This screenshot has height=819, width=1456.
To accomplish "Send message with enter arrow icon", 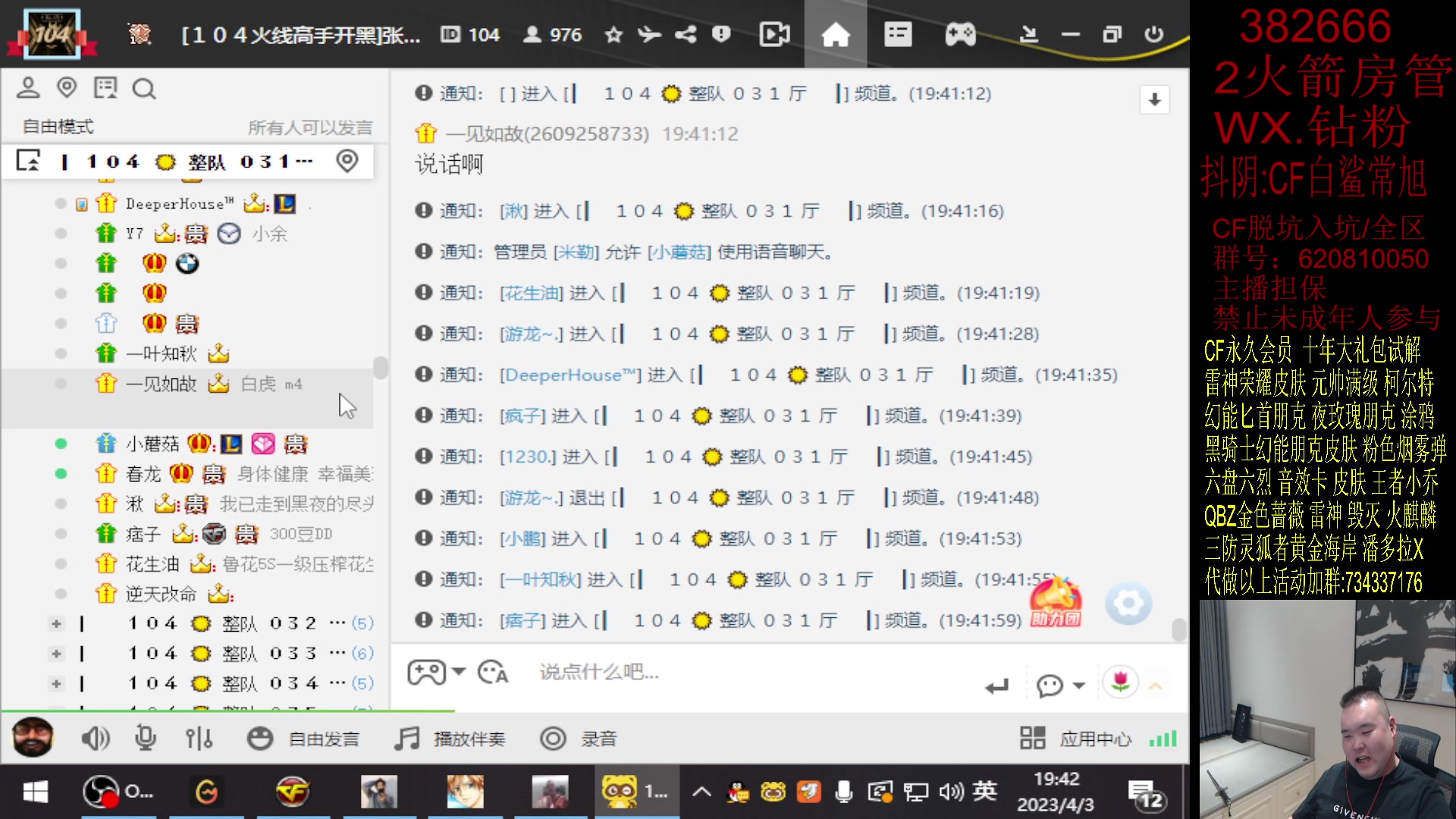I will 996,686.
